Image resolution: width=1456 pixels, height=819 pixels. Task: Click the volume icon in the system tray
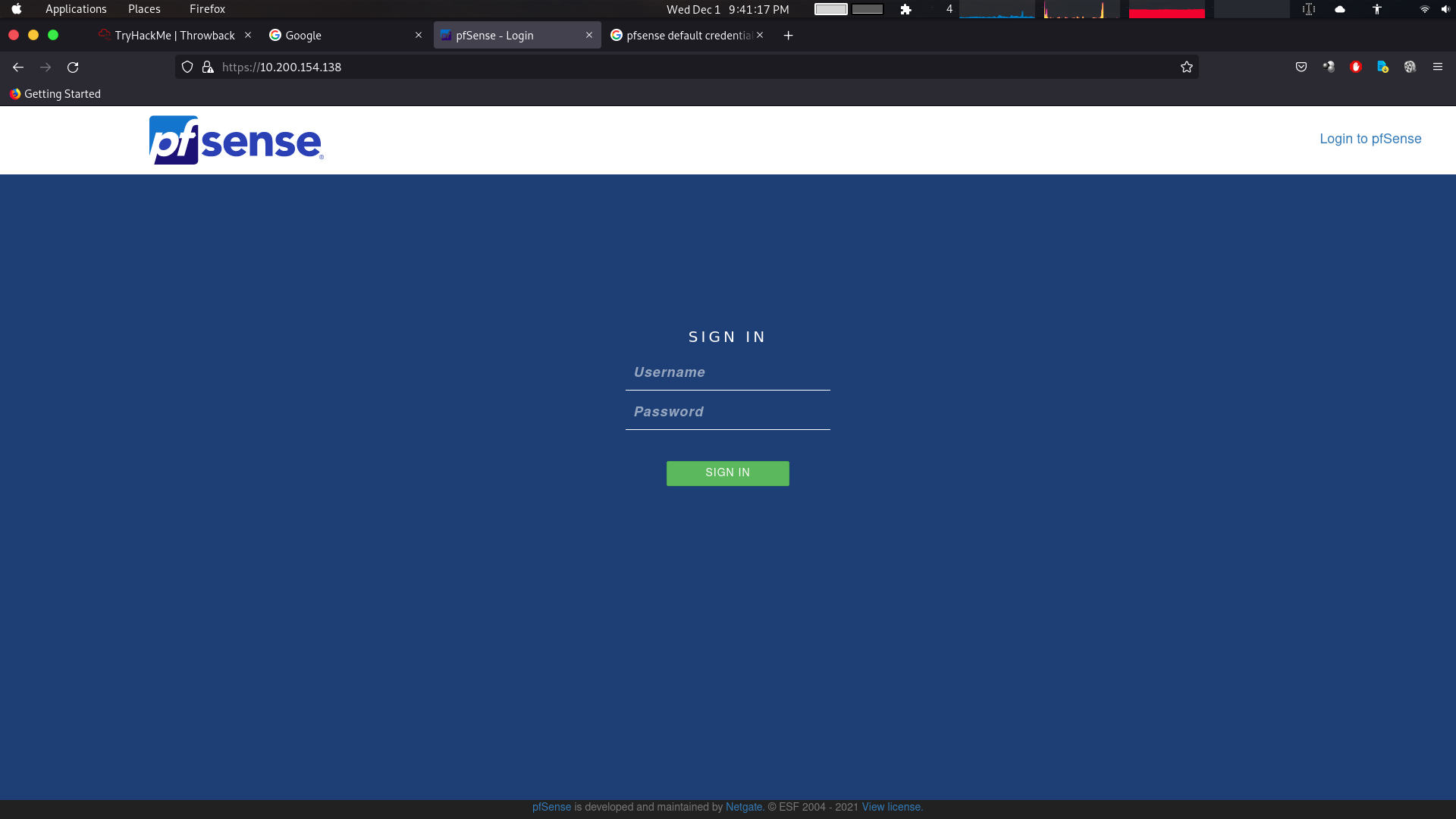pos(1447,9)
